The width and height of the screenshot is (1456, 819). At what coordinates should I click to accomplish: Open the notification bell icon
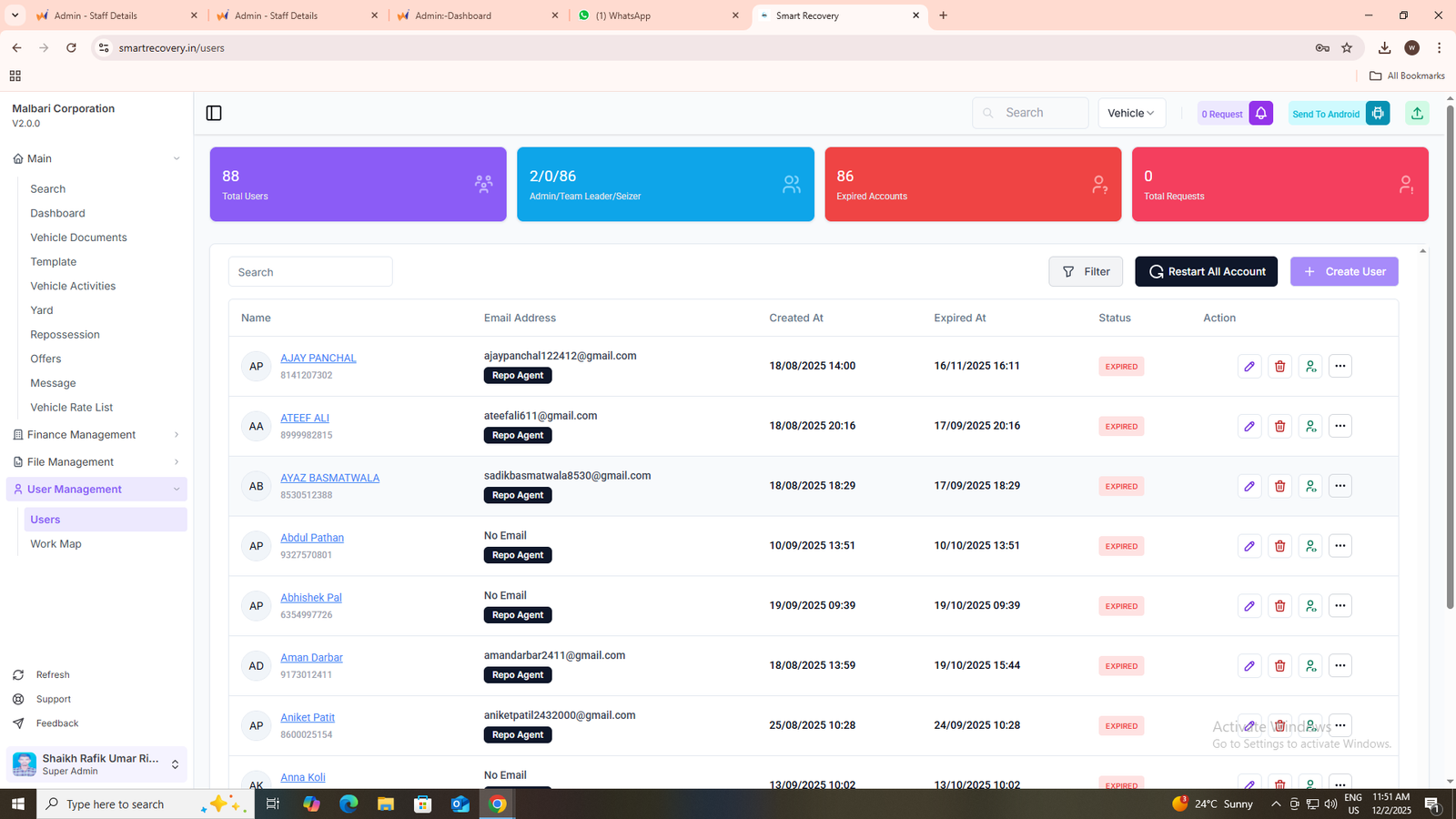[x=1261, y=113]
